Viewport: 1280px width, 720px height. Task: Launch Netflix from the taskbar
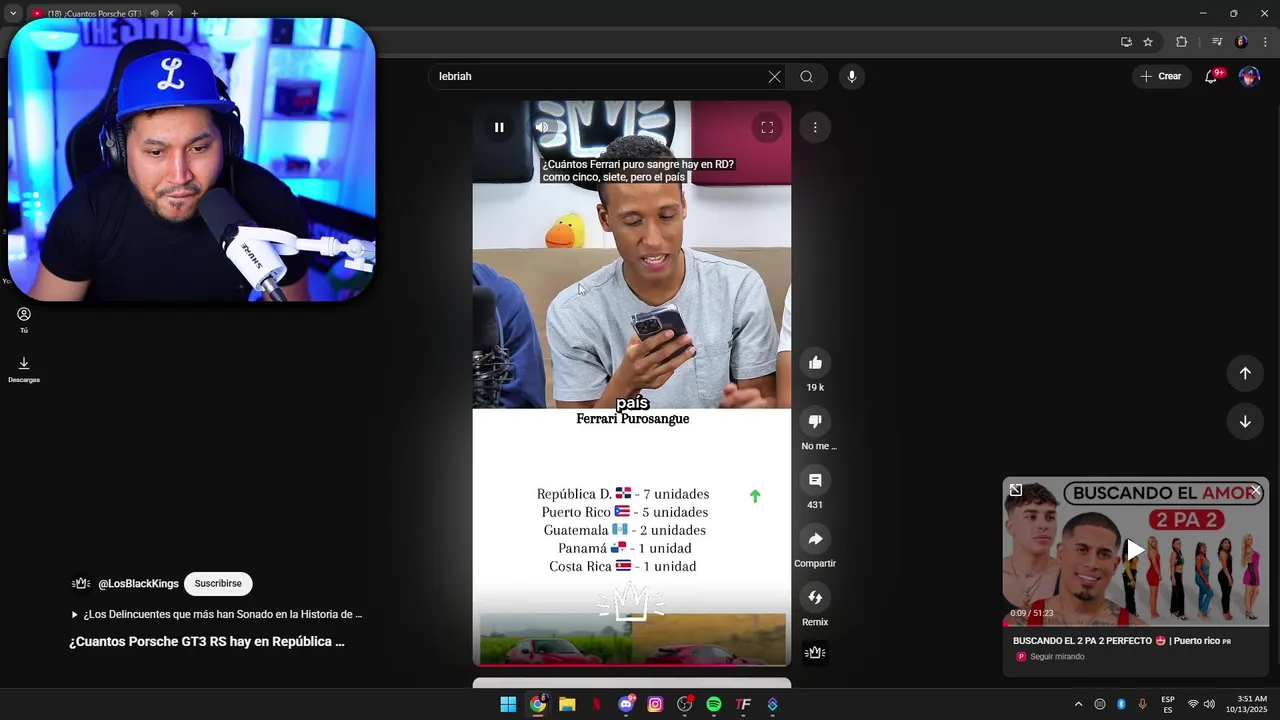pyautogui.click(x=597, y=704)
